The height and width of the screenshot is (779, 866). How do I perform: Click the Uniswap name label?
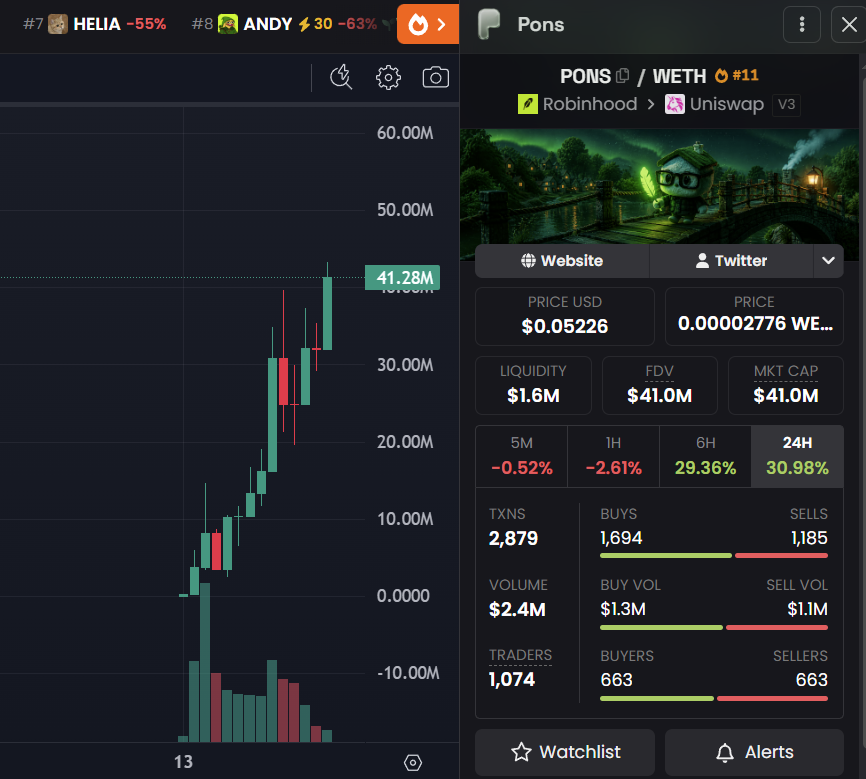pyautogui.click(x=727, y=104)
